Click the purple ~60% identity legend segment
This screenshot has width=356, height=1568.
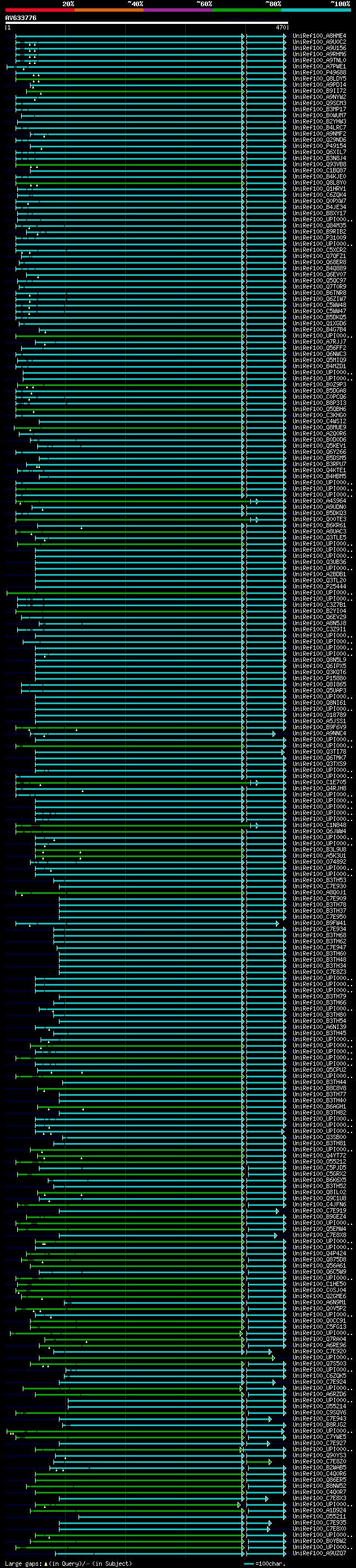point(179,11)
